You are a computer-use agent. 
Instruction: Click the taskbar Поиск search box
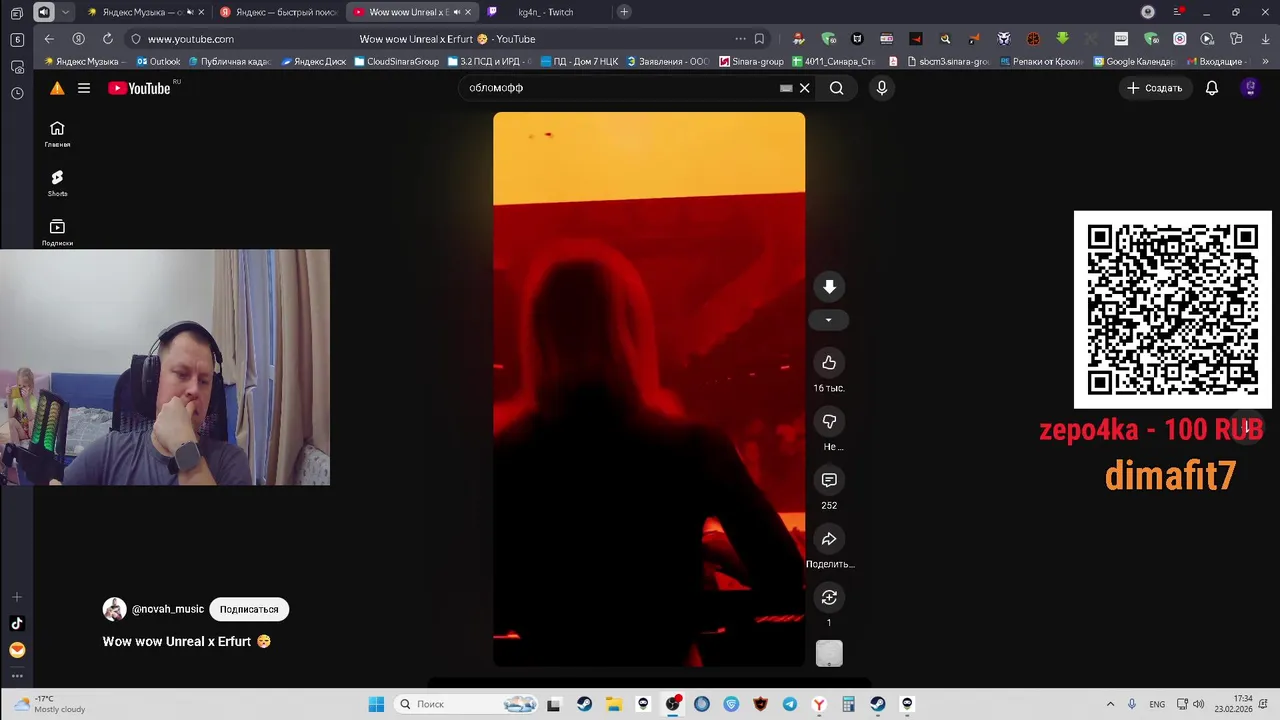tap(467, 704)
